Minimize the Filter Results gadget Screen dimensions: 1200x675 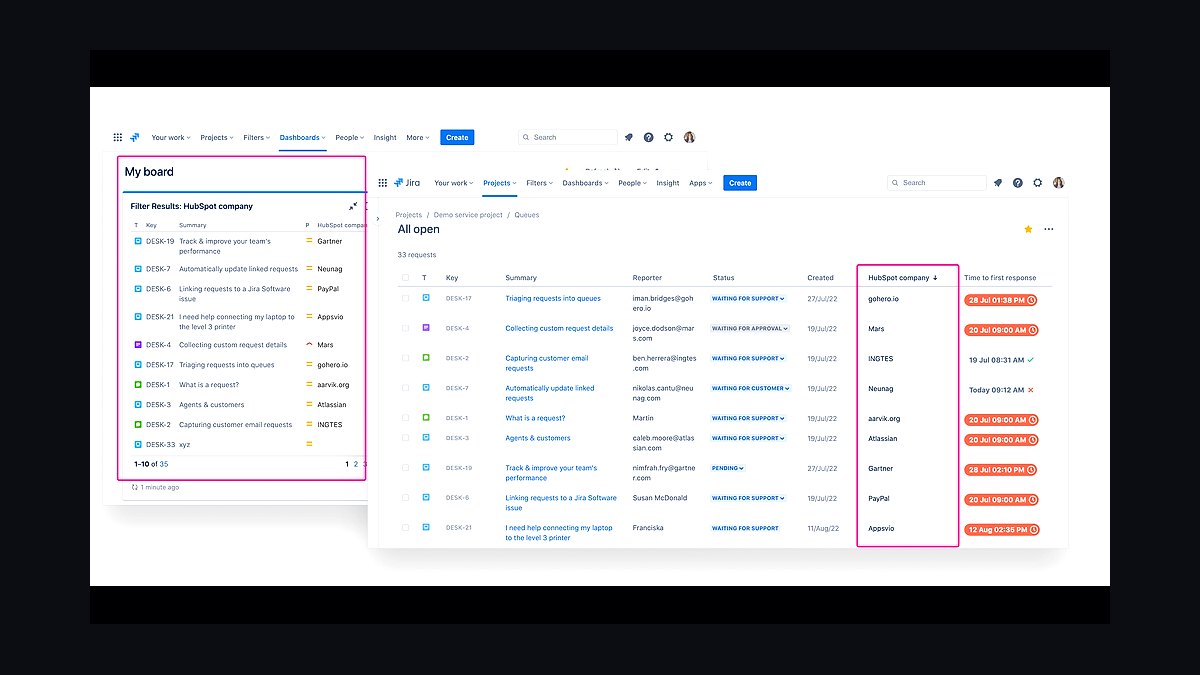[x=353, y=206]
